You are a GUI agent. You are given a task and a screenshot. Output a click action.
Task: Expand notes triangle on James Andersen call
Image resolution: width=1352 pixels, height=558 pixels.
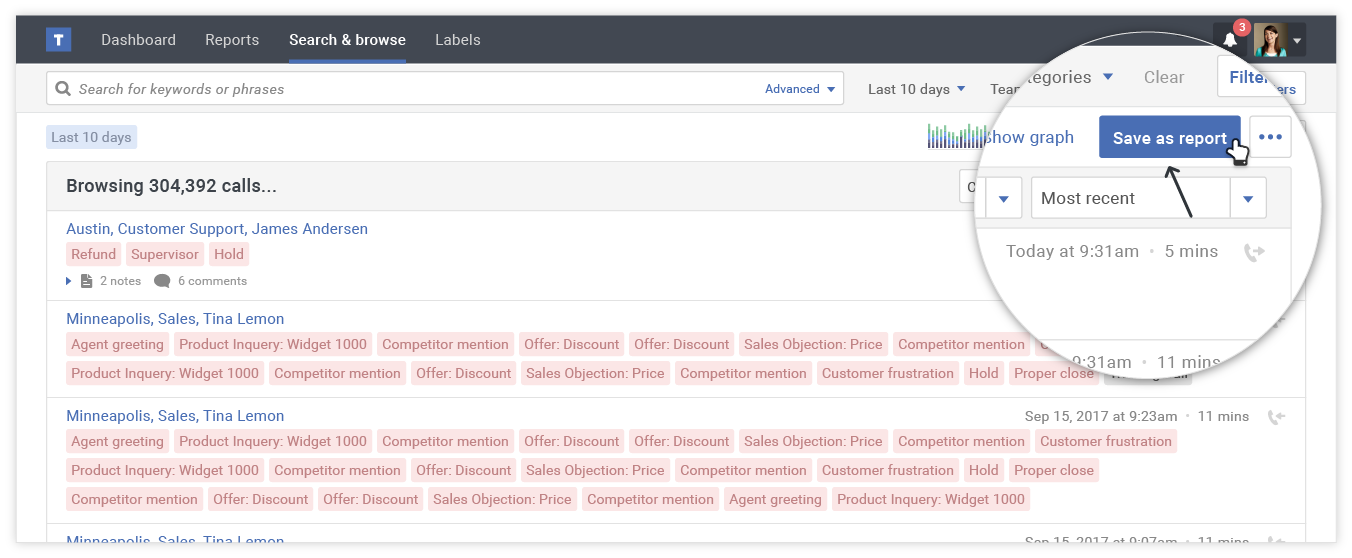(69, 281)
